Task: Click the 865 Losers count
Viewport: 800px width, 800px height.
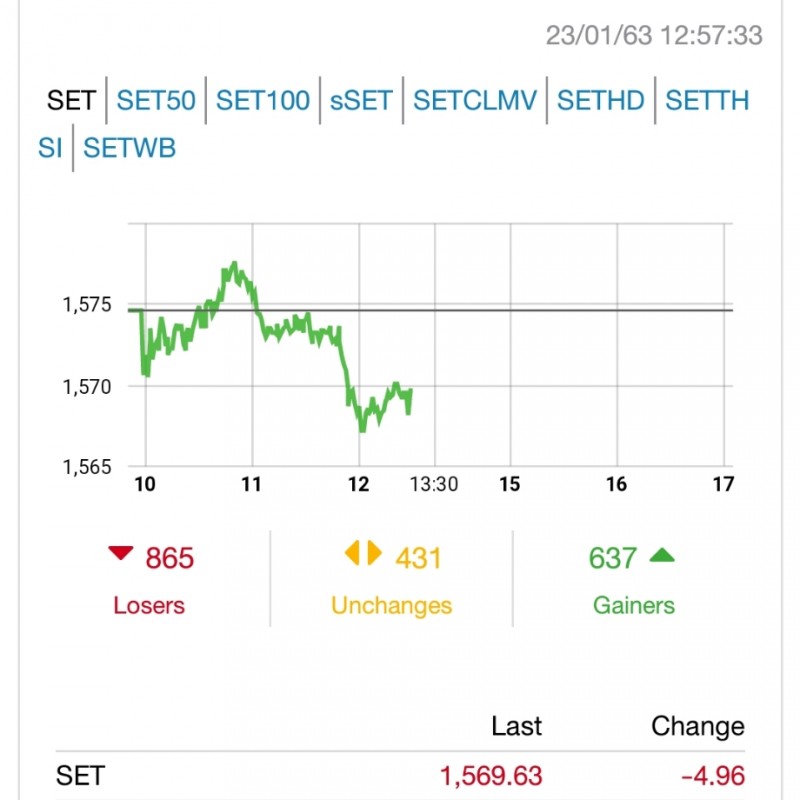Action: point(169,558)
